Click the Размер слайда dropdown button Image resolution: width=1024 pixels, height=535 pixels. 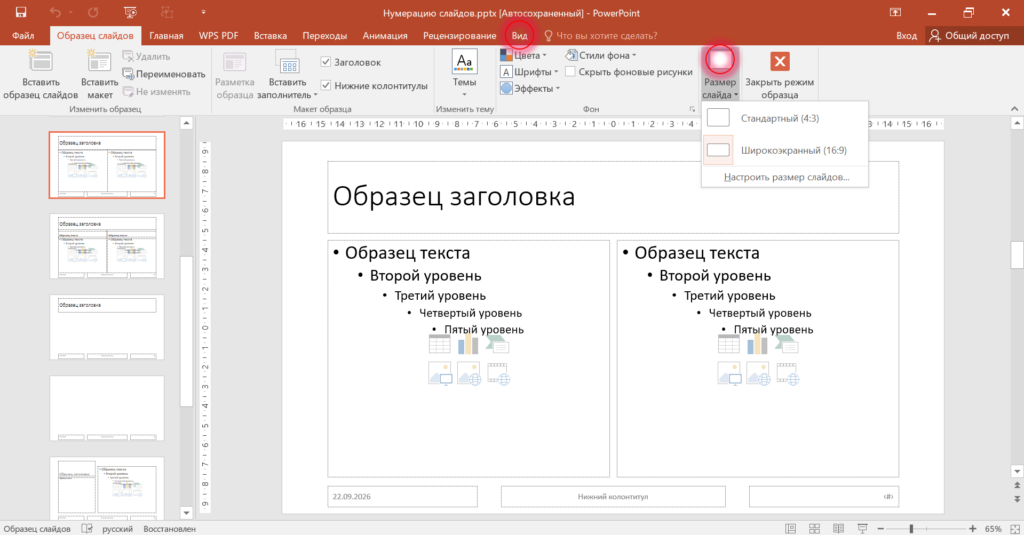pyautogui.click(x=720, y=74)
